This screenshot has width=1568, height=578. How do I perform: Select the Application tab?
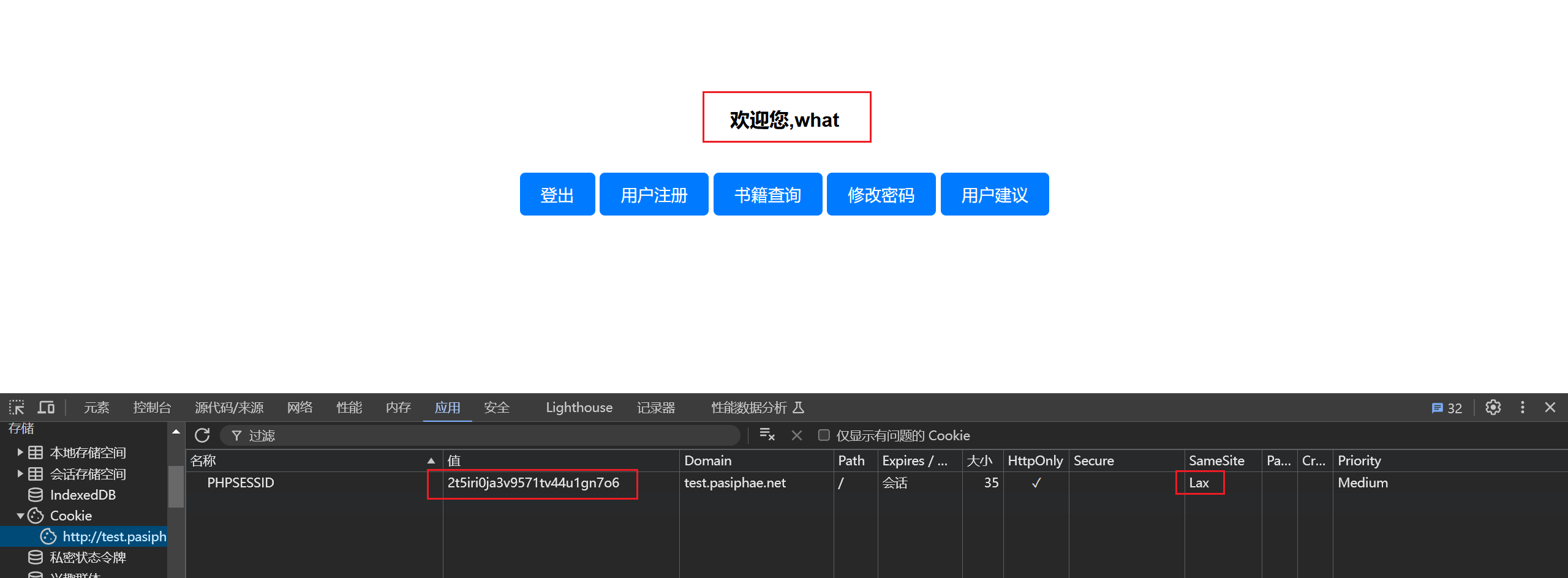(447, 407)
